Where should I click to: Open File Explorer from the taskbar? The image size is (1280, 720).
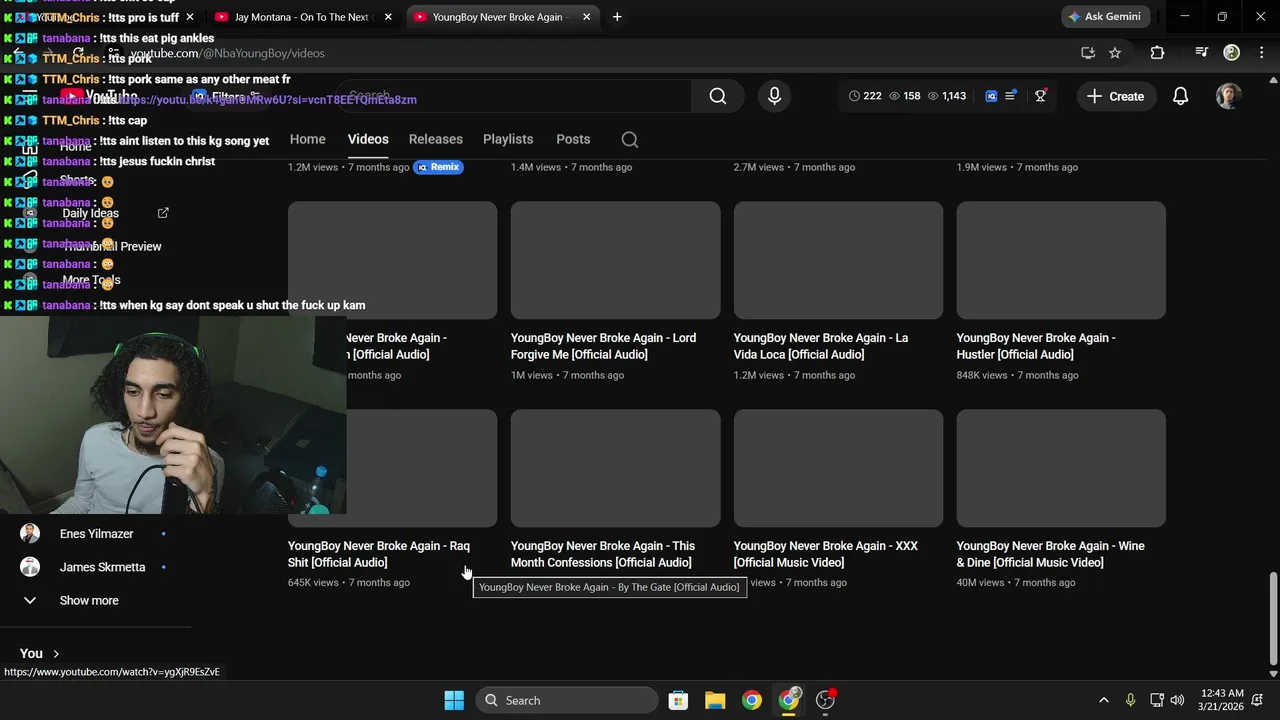tap(715, 700)
